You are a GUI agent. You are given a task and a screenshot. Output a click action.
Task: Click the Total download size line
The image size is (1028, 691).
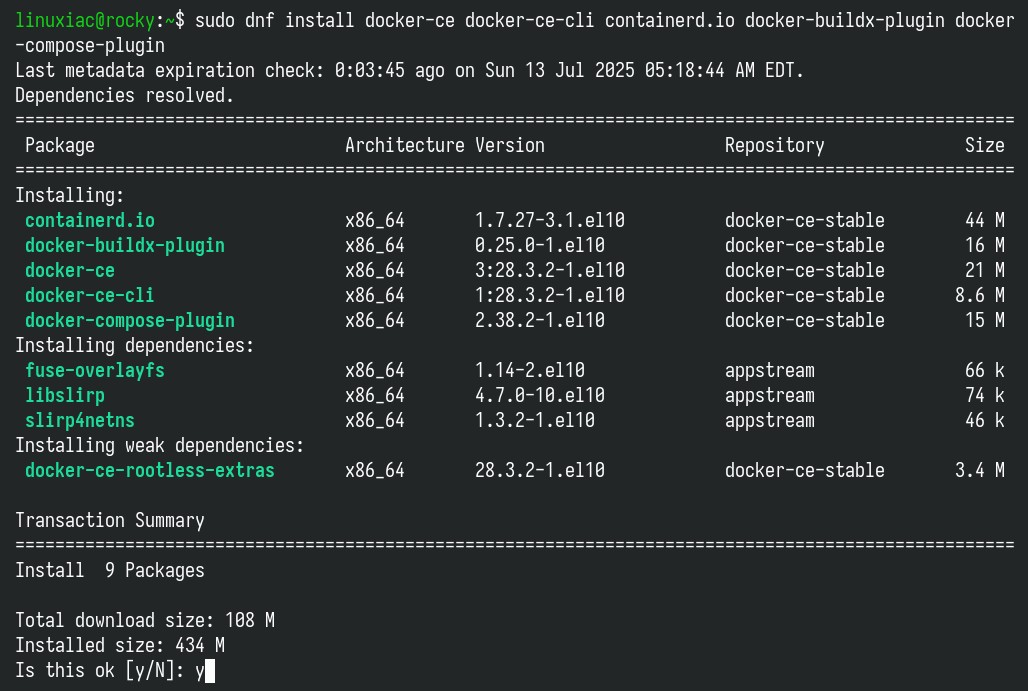[x=145, y=620]
